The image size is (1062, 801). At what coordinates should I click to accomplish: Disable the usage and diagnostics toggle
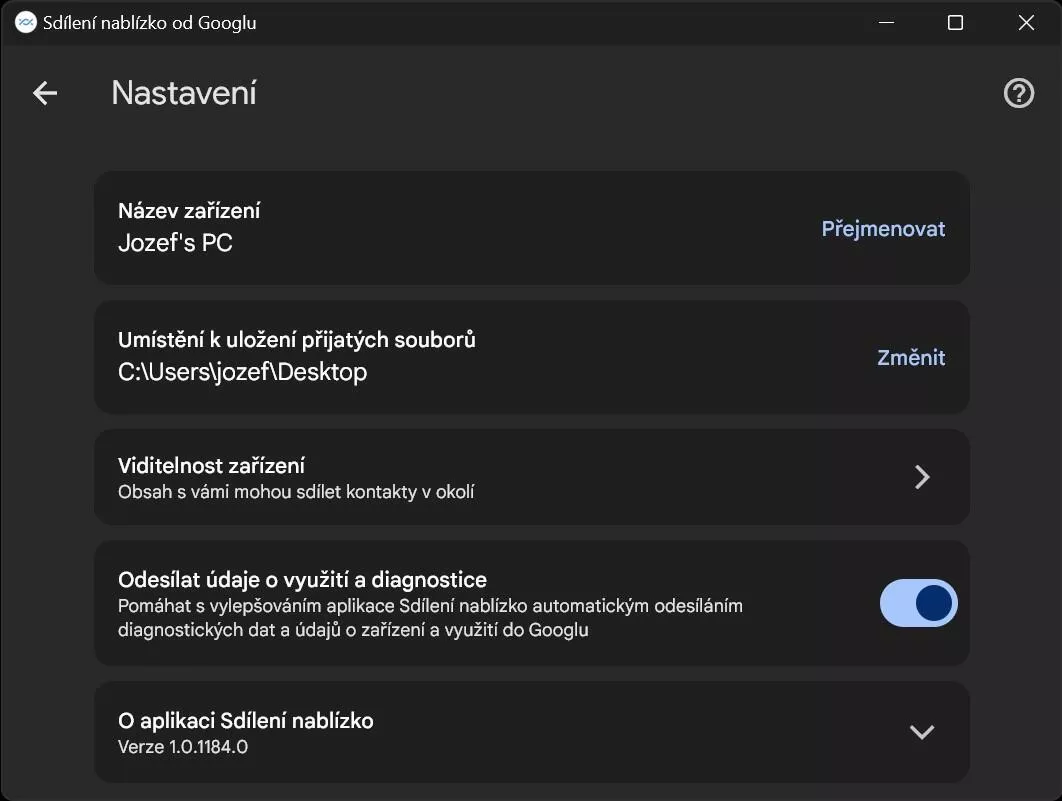coord(918,603)
